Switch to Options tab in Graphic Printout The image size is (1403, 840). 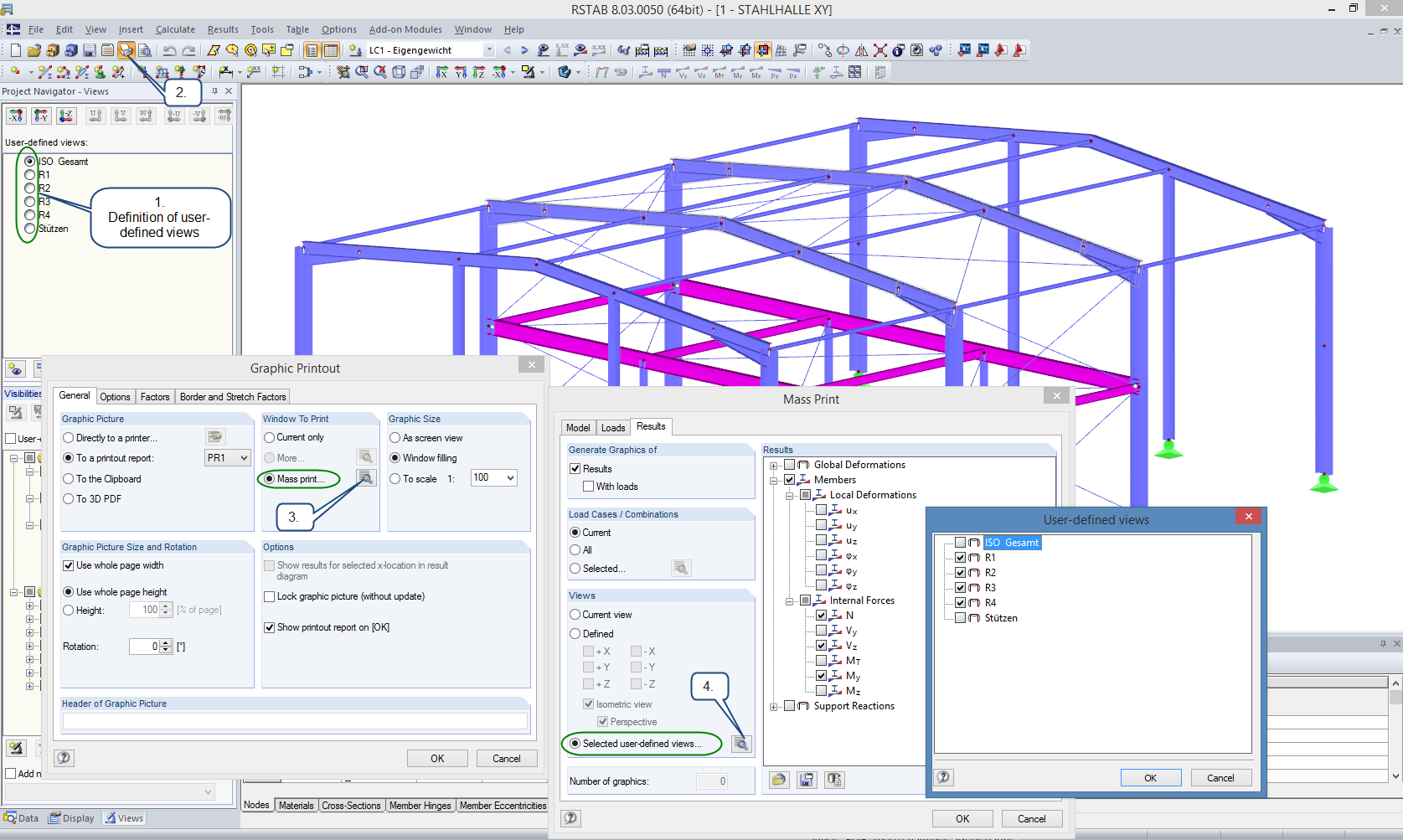point(115,397)
